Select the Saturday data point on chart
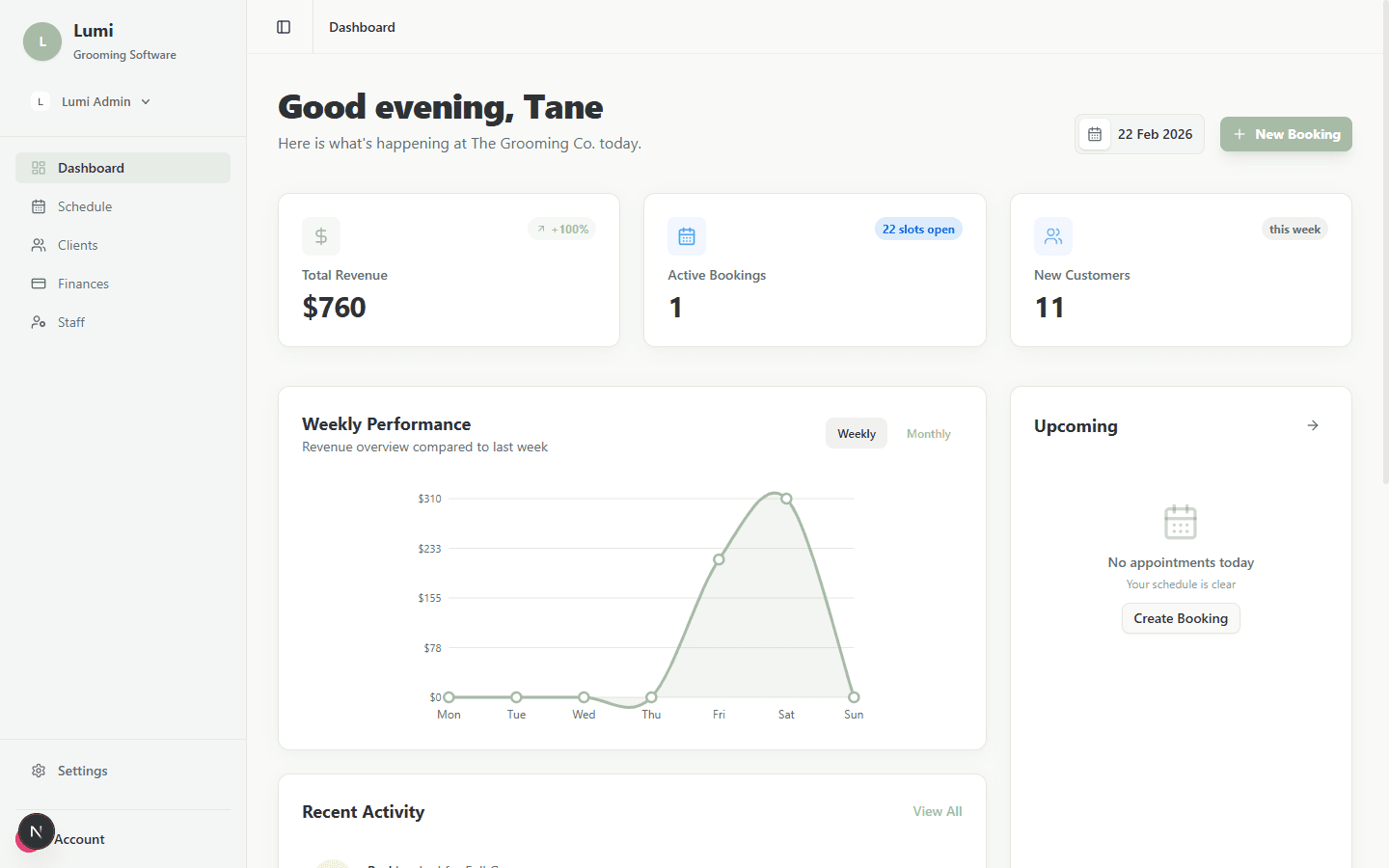The width and height of the screenshot is (1389, 868). pyautogui.click(x=786, y=499)
